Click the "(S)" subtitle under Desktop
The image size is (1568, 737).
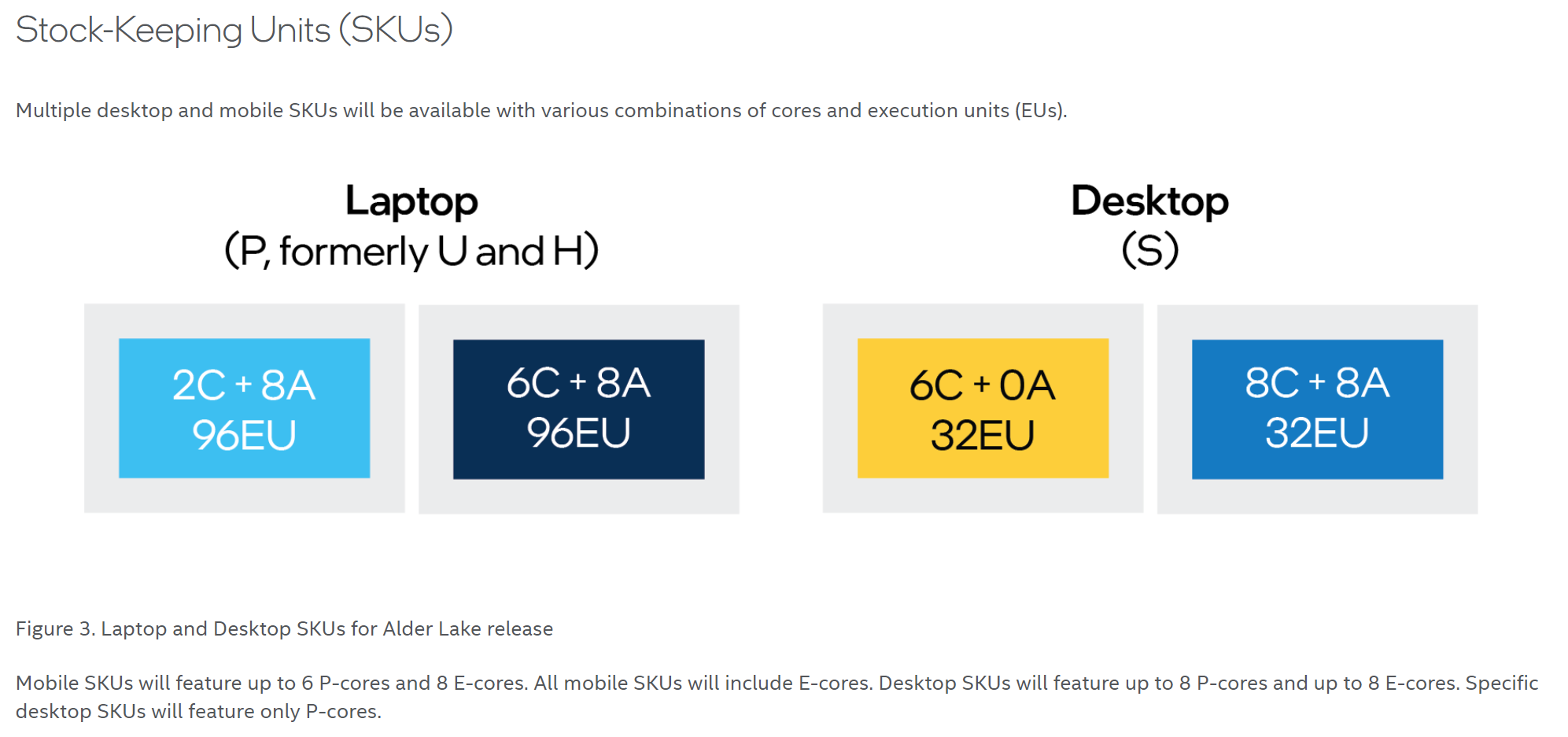tap(1149, 252)
